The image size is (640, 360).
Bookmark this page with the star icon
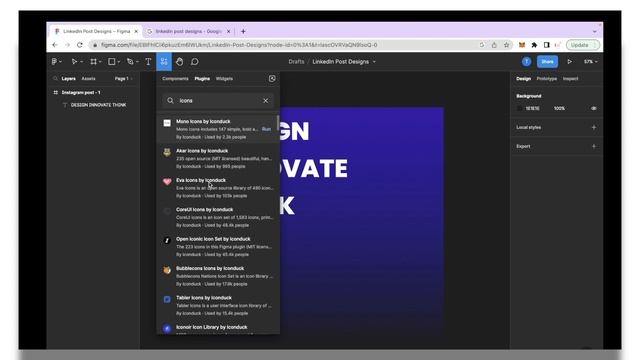(x=507, y=45)
